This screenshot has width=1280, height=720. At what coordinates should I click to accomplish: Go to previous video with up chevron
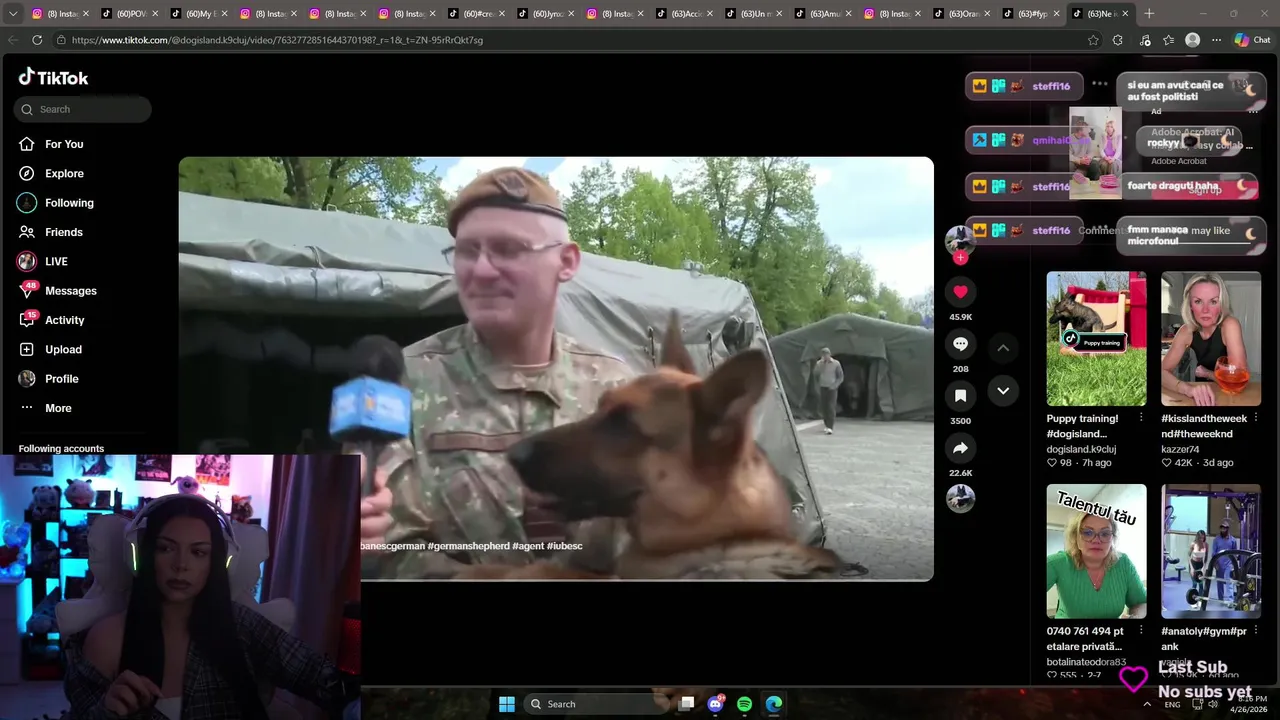[x=1003, y=348]
